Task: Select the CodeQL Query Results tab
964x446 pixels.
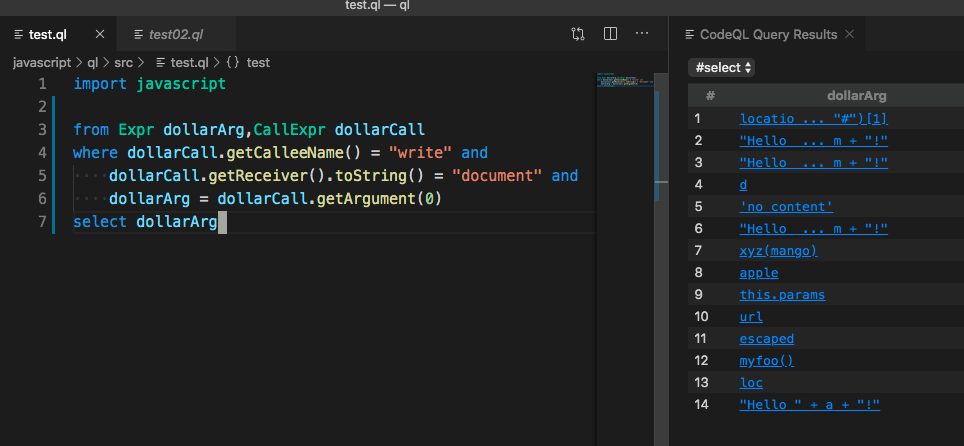Action: [x=768, y=34]
